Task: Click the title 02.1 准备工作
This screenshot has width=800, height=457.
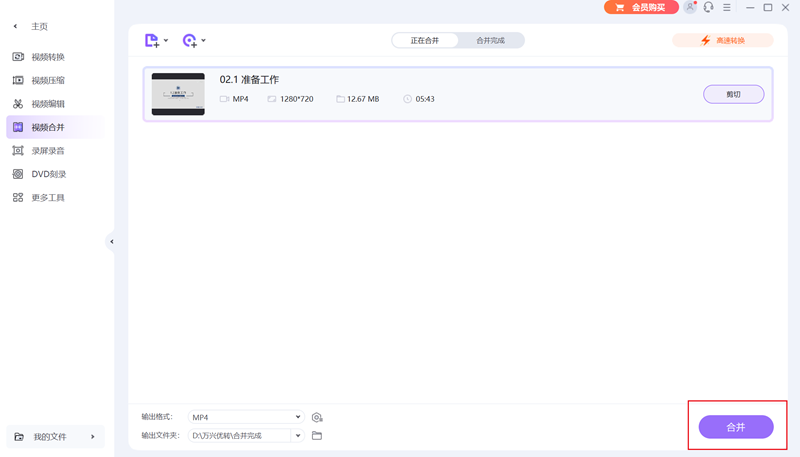Action: point(249,80)
